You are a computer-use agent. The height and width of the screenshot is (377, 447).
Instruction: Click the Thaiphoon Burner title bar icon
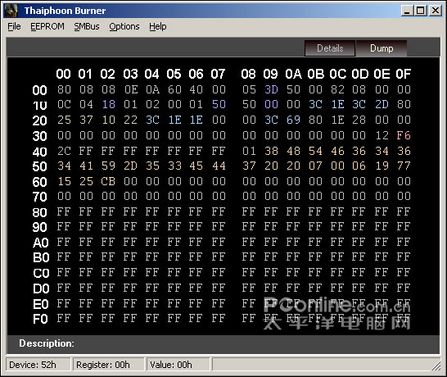(11, 11)
